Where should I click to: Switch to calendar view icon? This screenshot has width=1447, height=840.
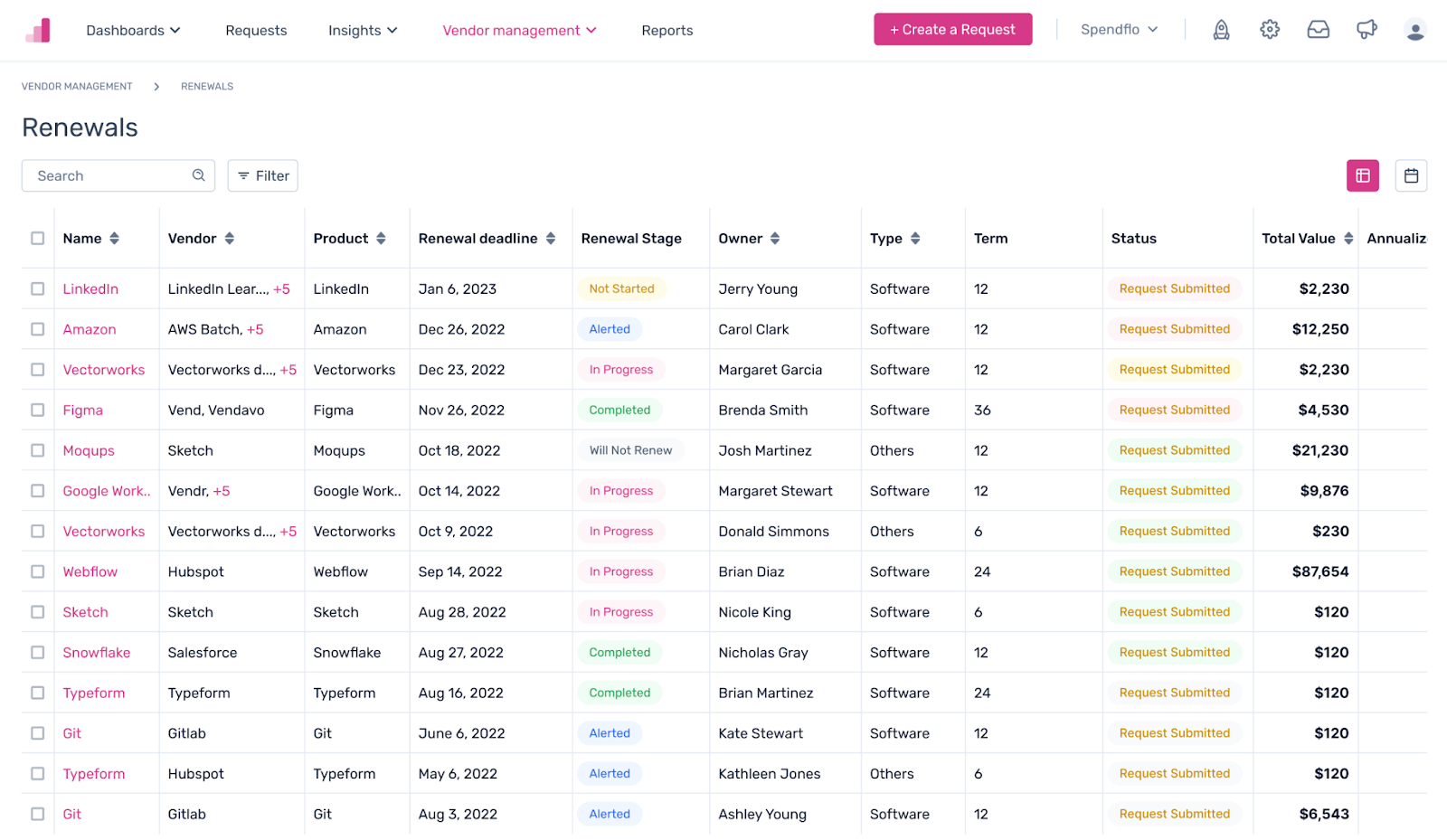point(1411,175)
